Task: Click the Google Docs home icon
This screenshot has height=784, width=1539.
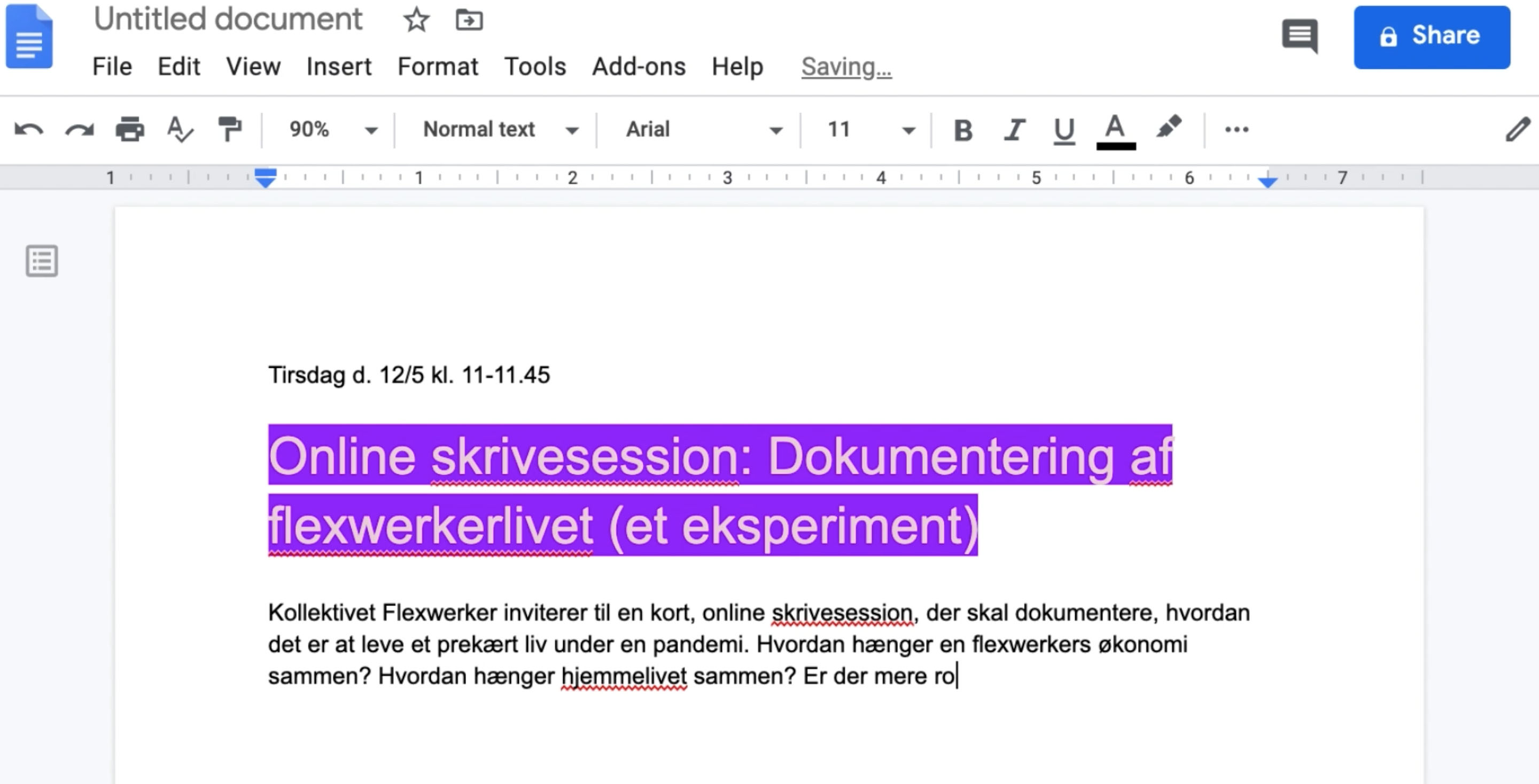Action: 29,36
